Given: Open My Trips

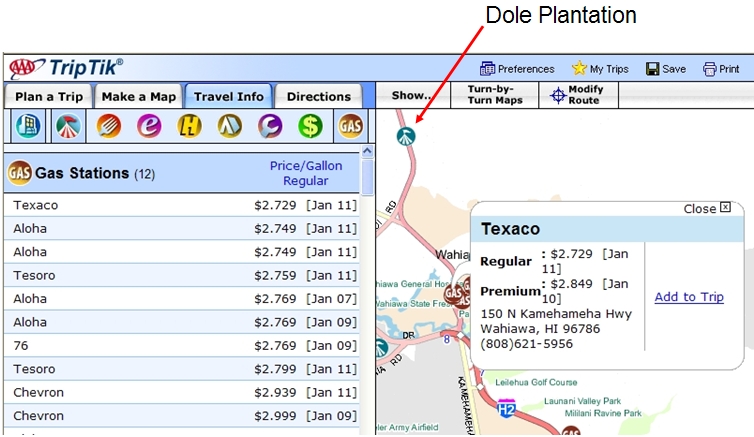Looking at the screenshot, I should coord(600,69).
